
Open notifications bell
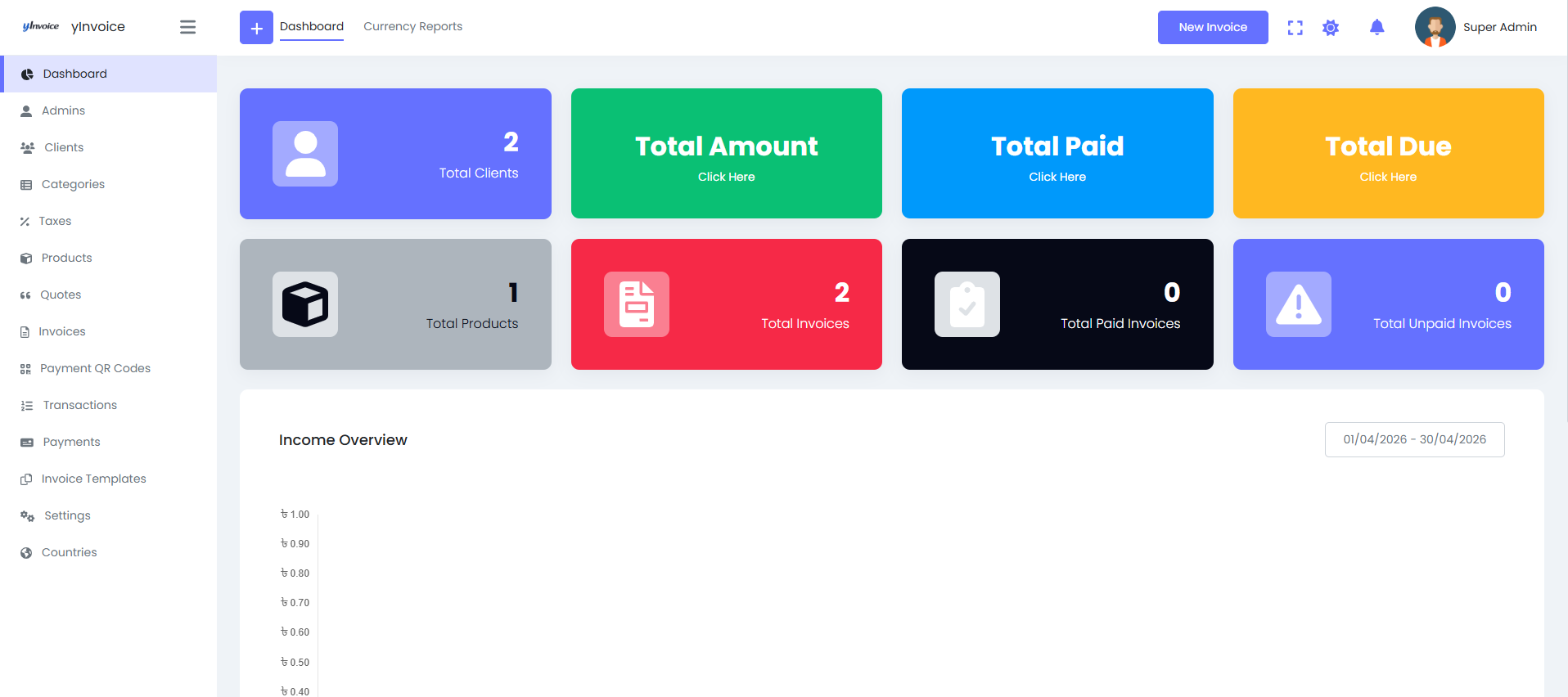[1377, 27]
